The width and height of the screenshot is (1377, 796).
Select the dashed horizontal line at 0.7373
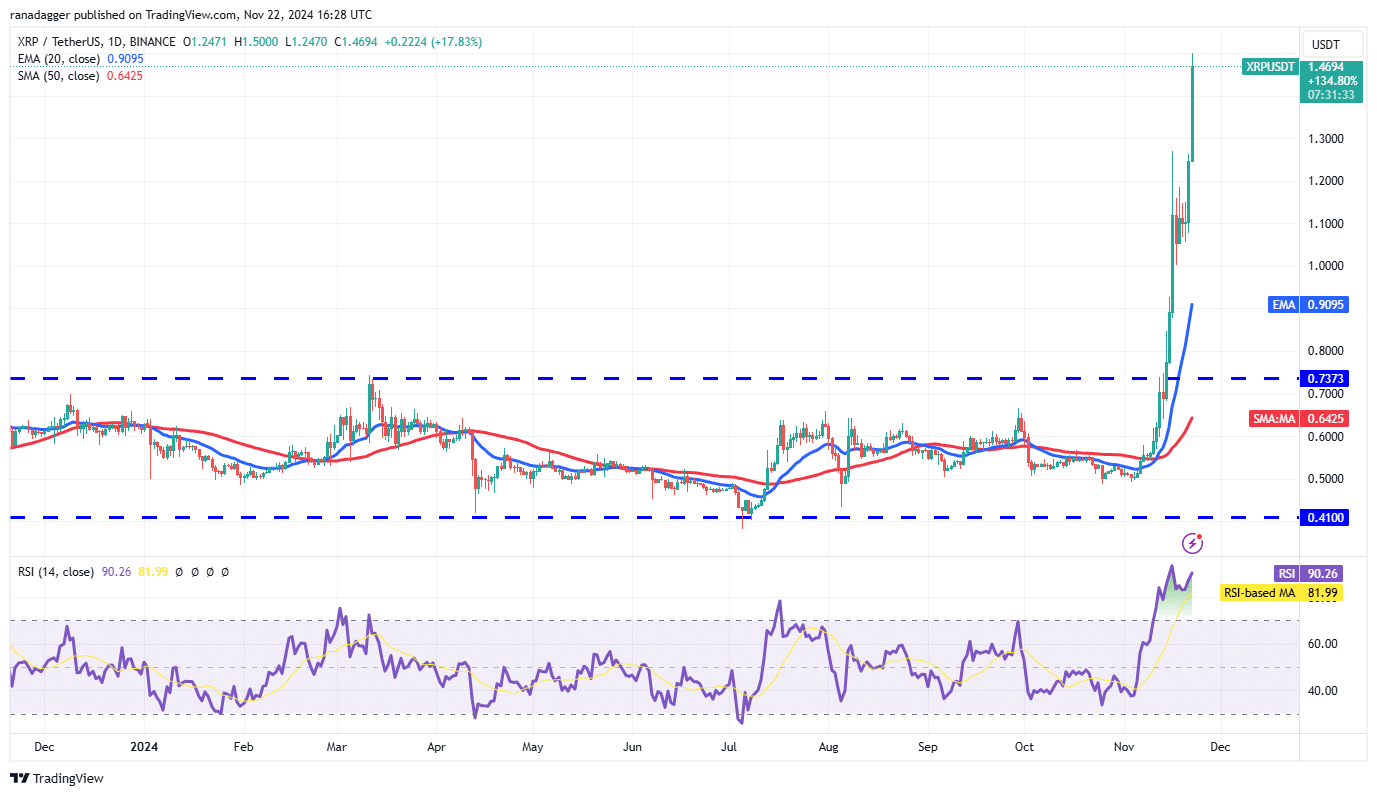click(654, 378)
